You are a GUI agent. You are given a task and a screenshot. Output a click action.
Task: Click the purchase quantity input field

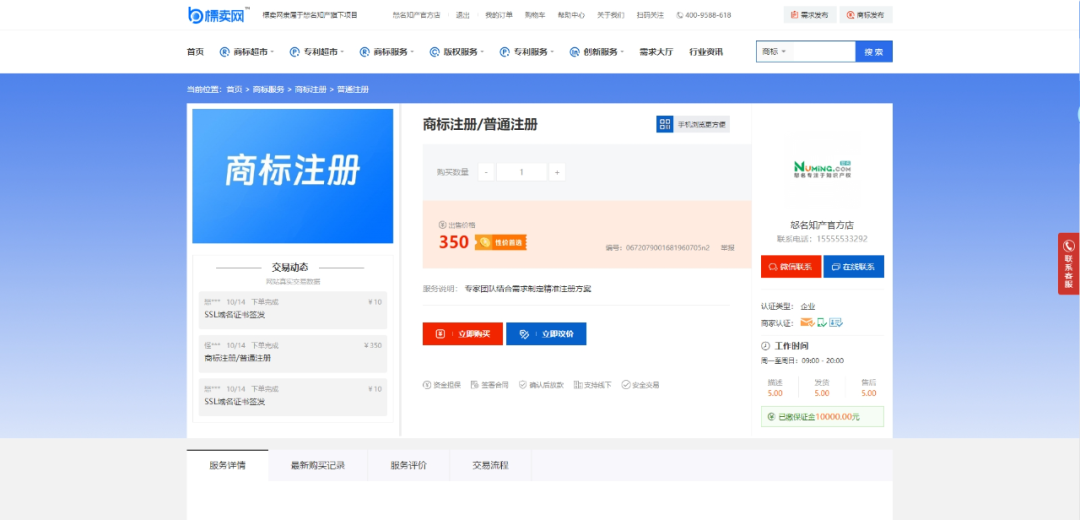coord(521,172)
